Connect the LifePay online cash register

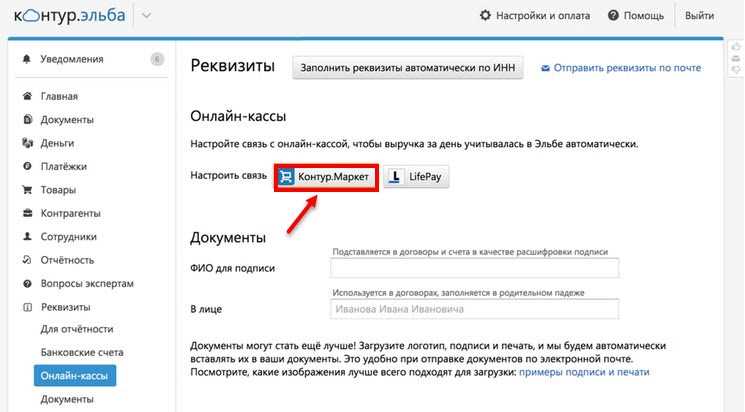[416, 177]
